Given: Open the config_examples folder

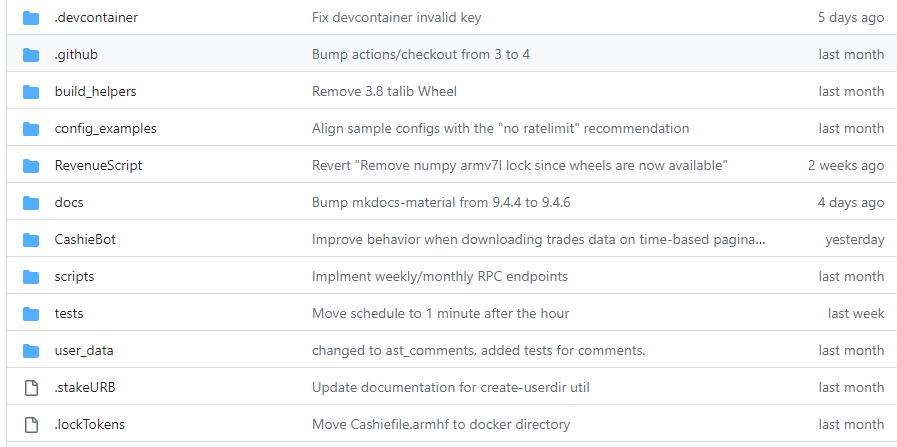Looking at the screenshot, I should tap(105, 128).
